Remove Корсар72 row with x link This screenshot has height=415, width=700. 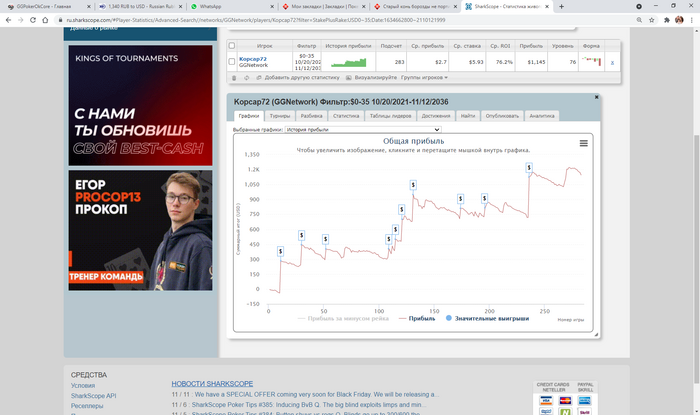pos(612,62)
